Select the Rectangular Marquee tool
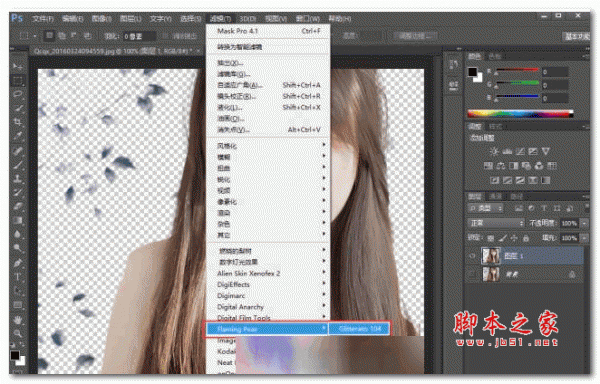The width and height of the screenshot is (600, 384). (x=18, y=81)
